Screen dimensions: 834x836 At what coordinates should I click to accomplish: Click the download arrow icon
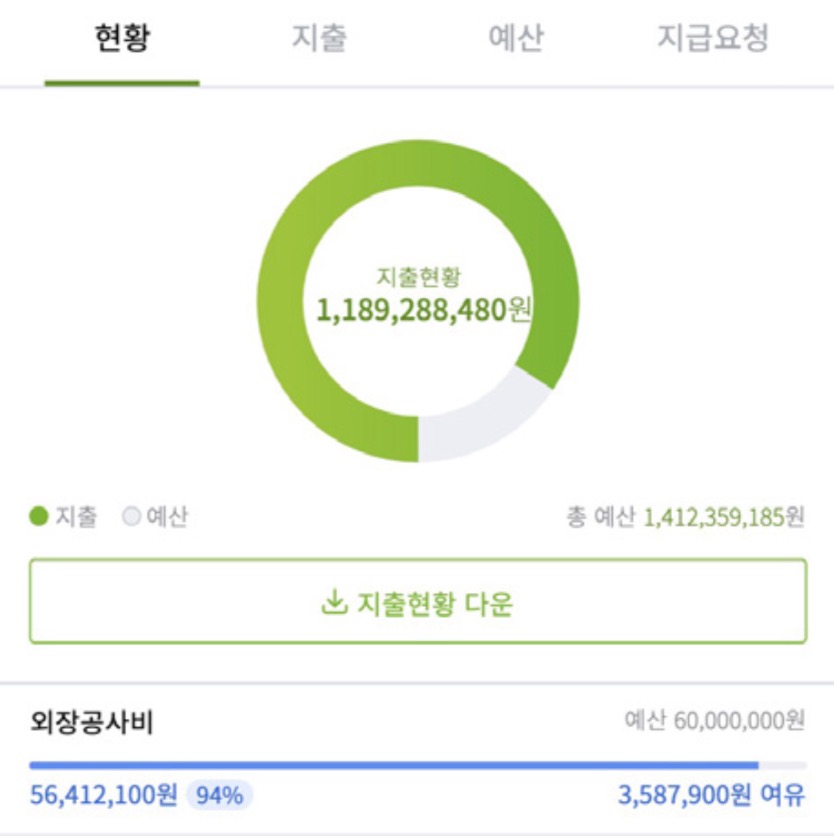click(334, 602)
